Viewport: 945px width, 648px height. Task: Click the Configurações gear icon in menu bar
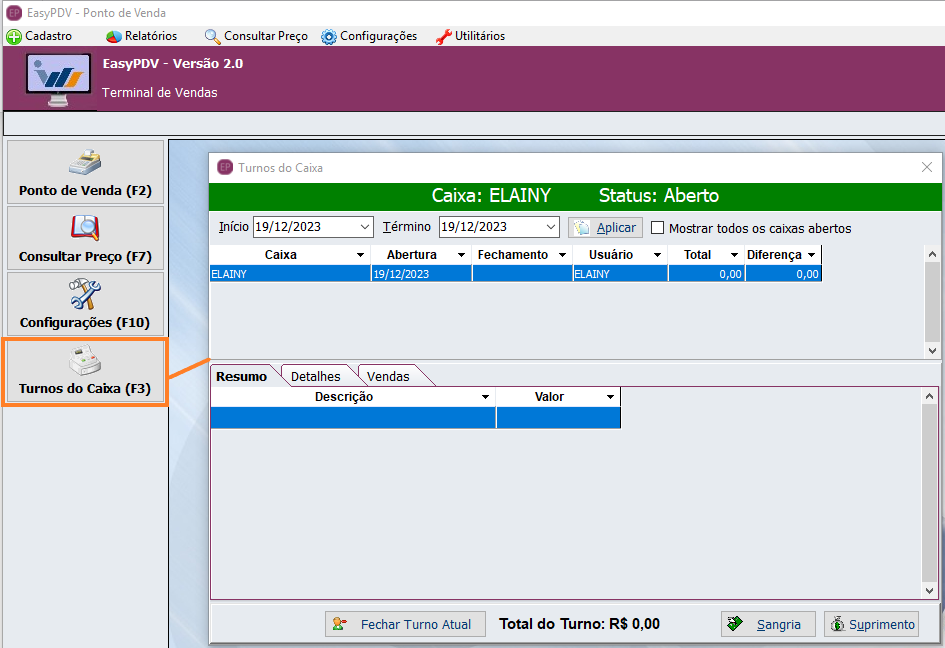329,36
